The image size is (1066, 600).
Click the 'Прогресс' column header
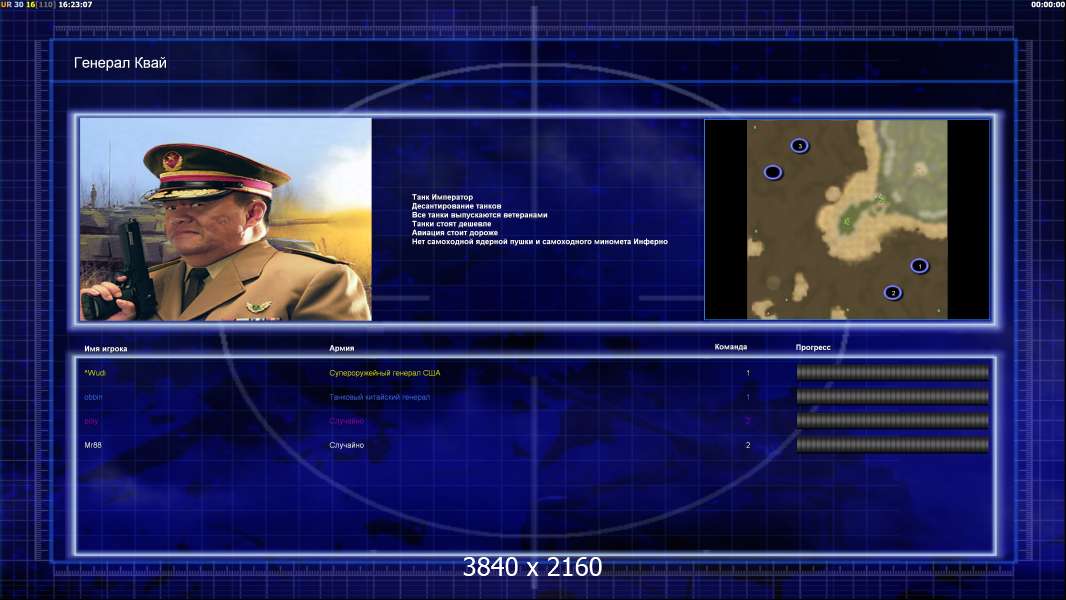813,347
